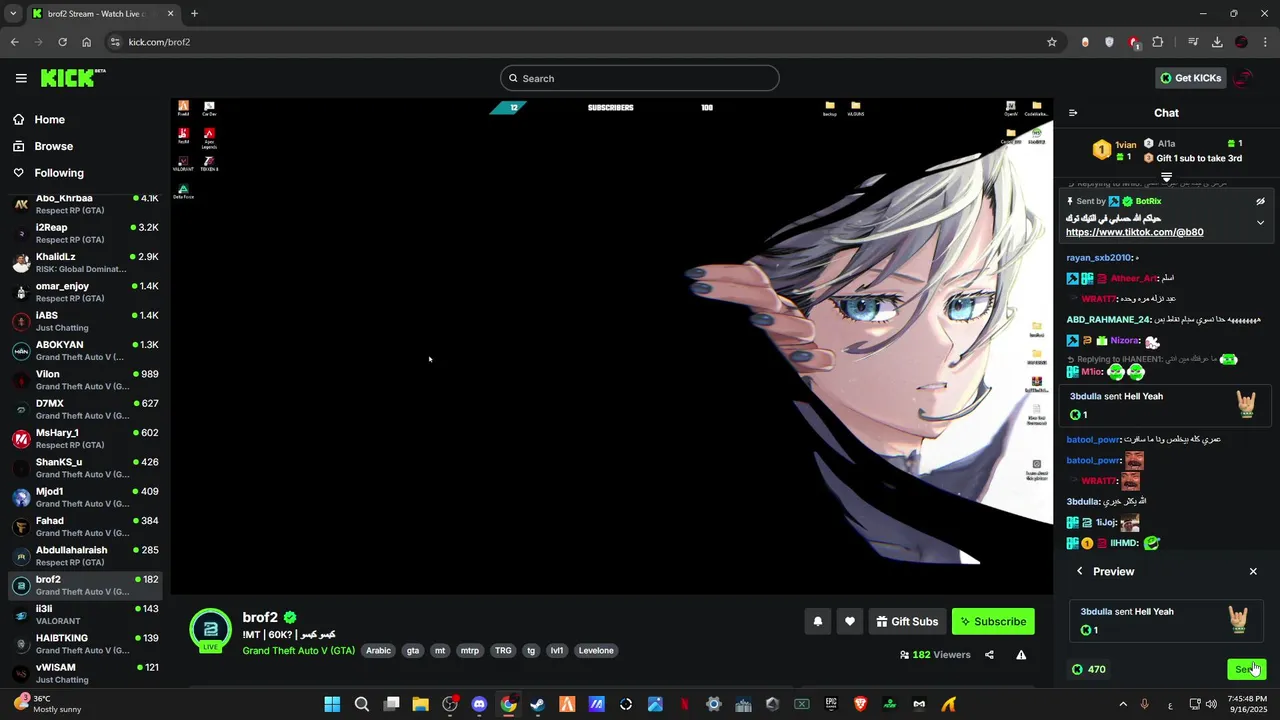Image resolution: width=1280 pixels, height=720 pixels.
Task: Click the Get KICKs button
Action: 1190,78
